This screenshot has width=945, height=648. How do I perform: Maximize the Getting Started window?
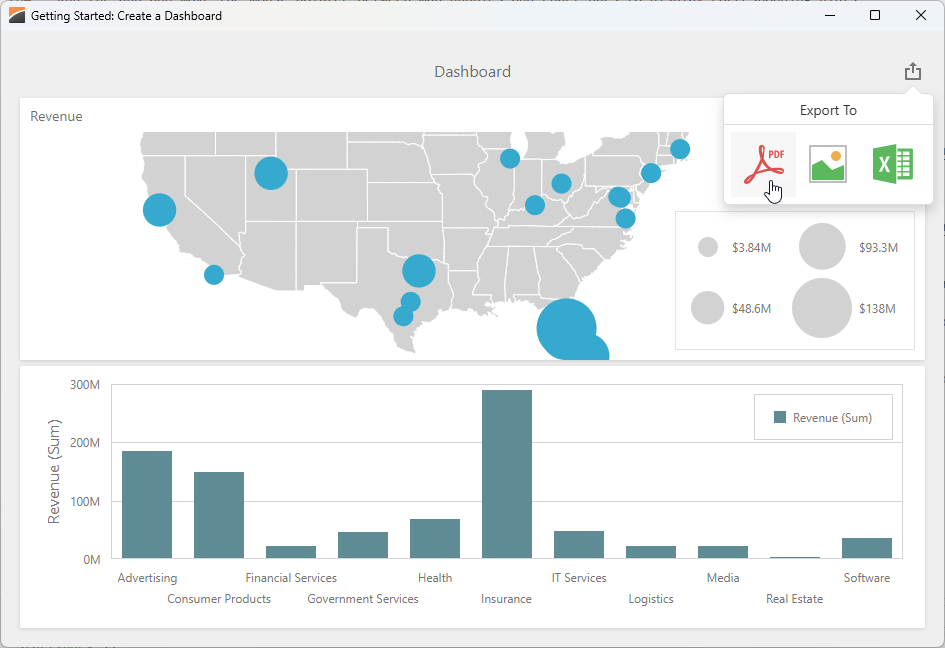tap(874, 15)
